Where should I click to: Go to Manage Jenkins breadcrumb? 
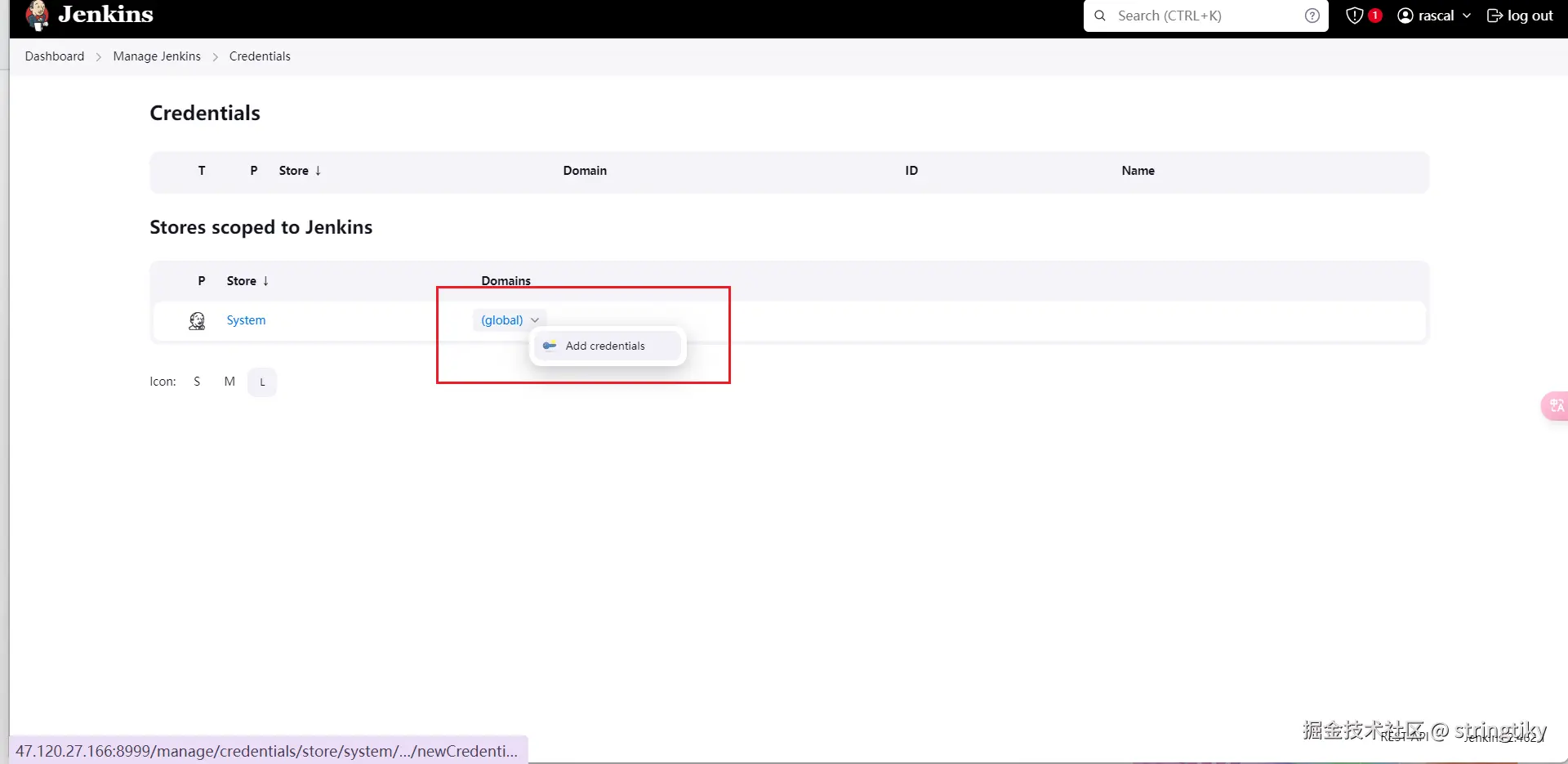tap(157, 56)
